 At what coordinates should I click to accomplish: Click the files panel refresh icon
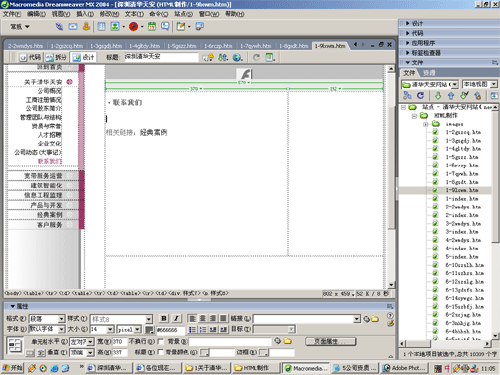420,96
